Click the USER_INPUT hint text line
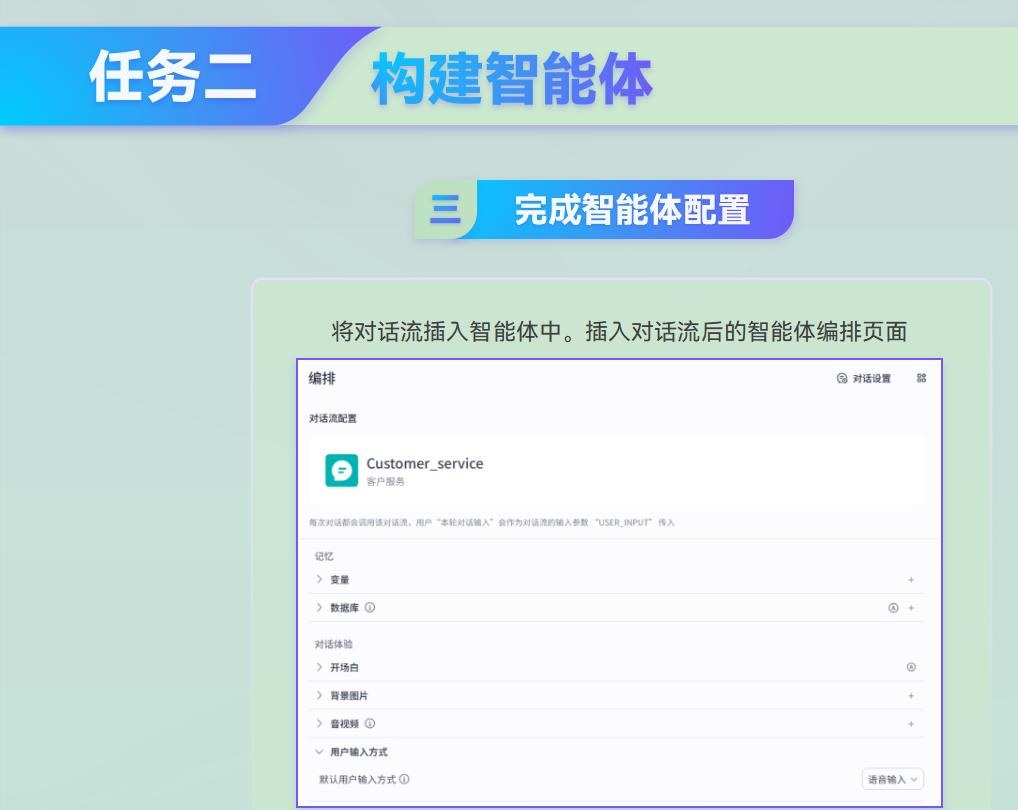This screenshot has height=810, width=1018. [492, 522]
